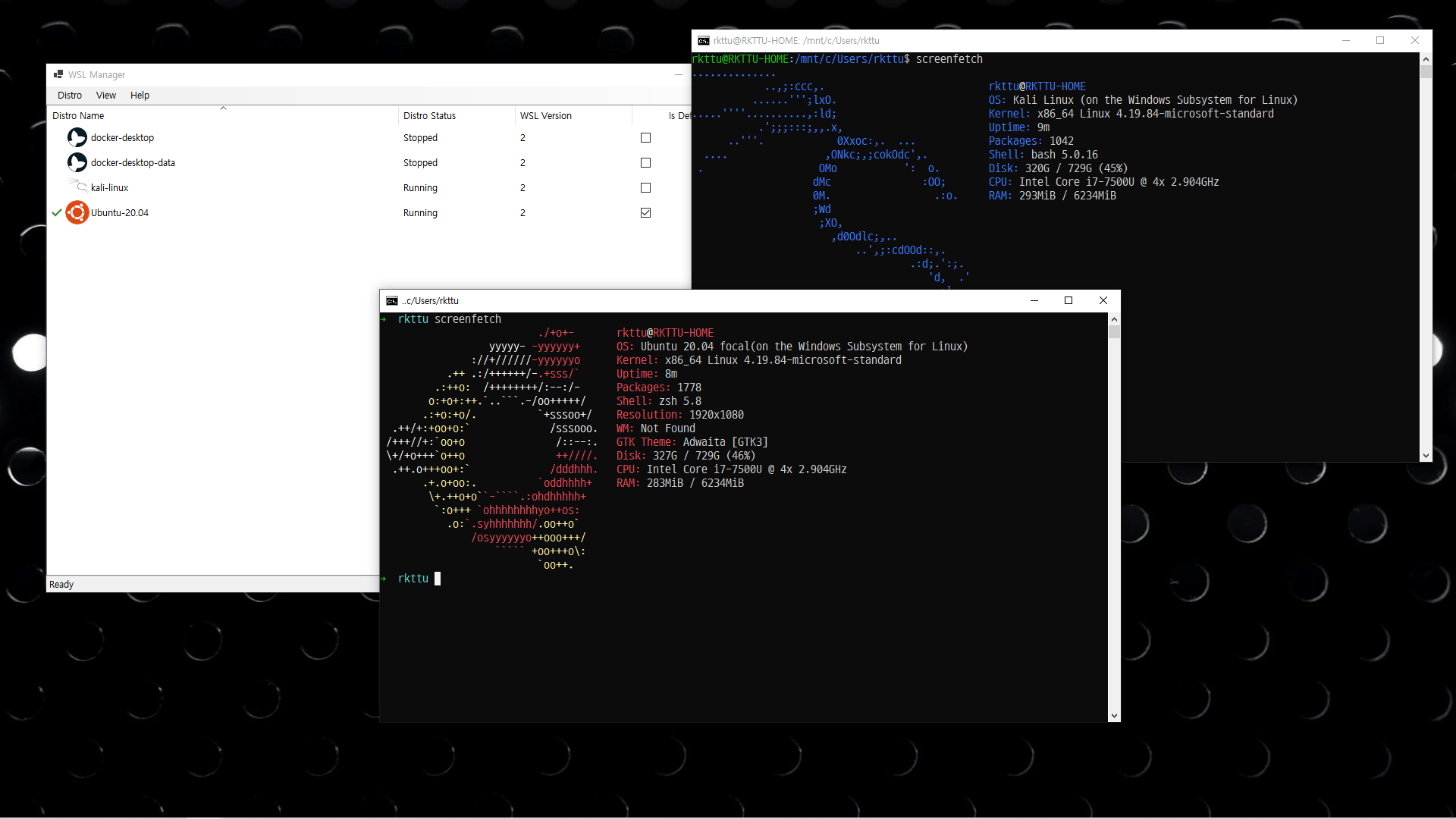Click the Kali terminal scrollbar's down arrow

tap(1426, 456)
